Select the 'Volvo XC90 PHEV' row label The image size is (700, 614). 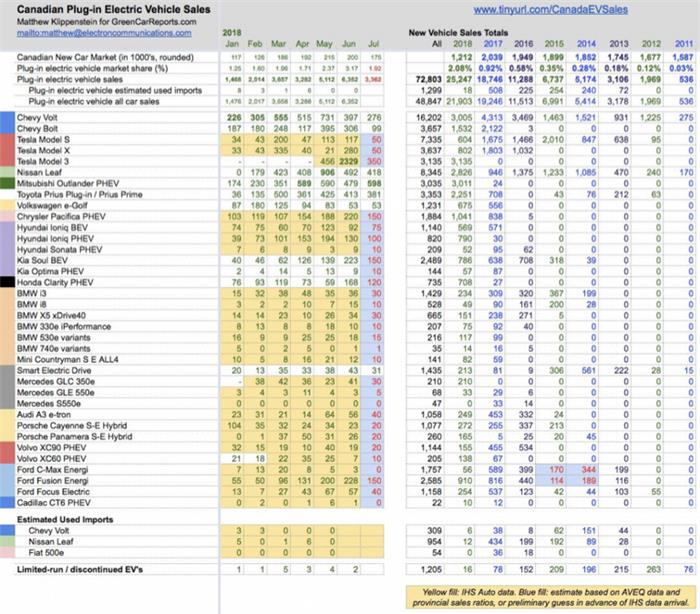(51, 447)
